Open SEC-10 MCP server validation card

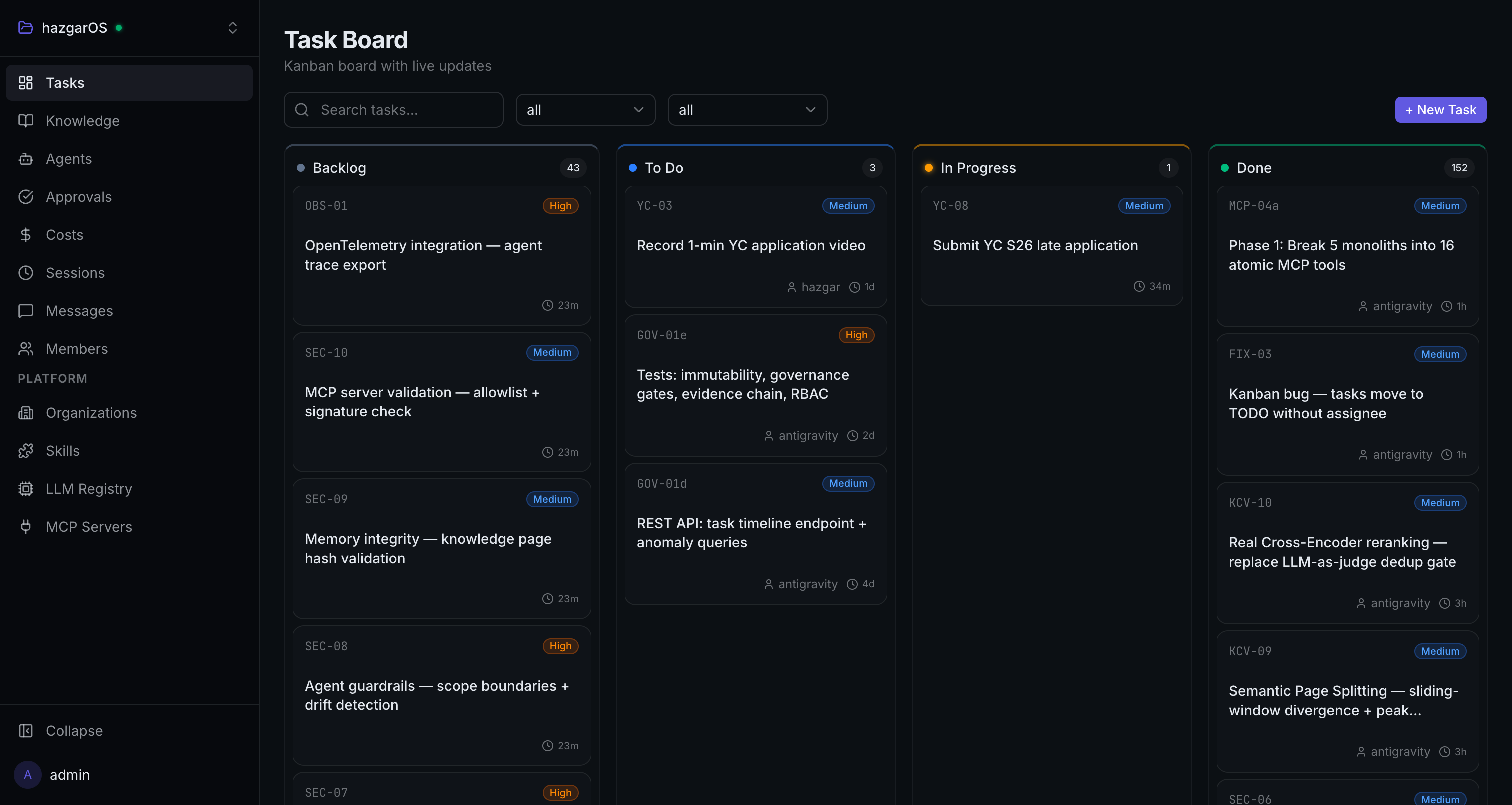click(441, 402)
